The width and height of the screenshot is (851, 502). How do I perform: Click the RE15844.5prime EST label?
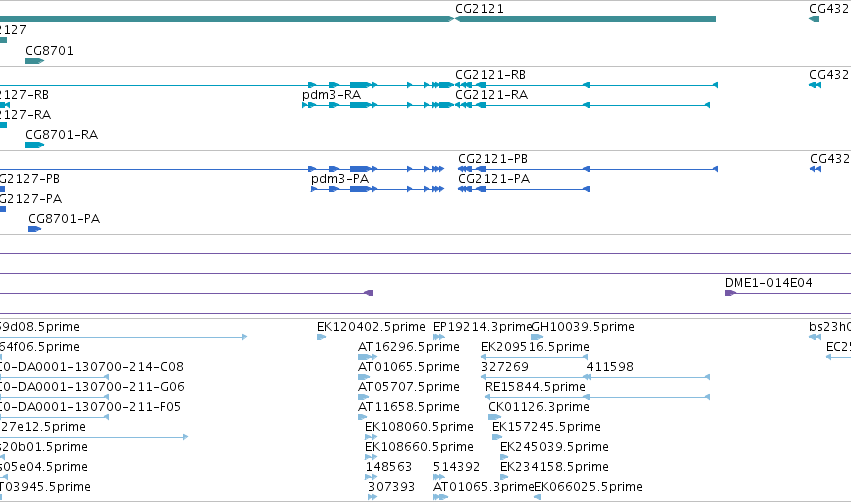click(535, 387)
